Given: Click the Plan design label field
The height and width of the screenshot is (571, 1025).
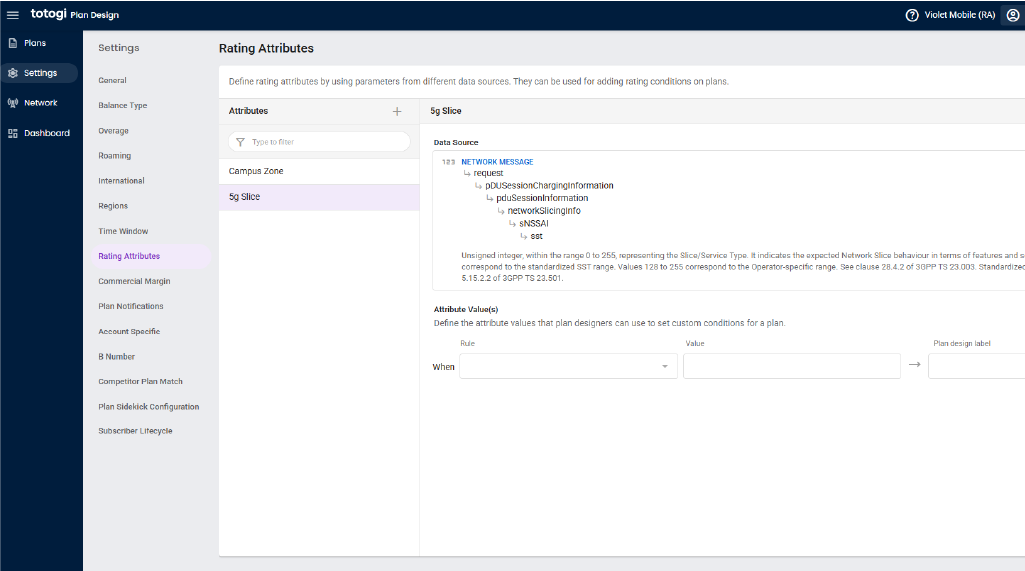Looking at the screenshot, I should point(977,366).
